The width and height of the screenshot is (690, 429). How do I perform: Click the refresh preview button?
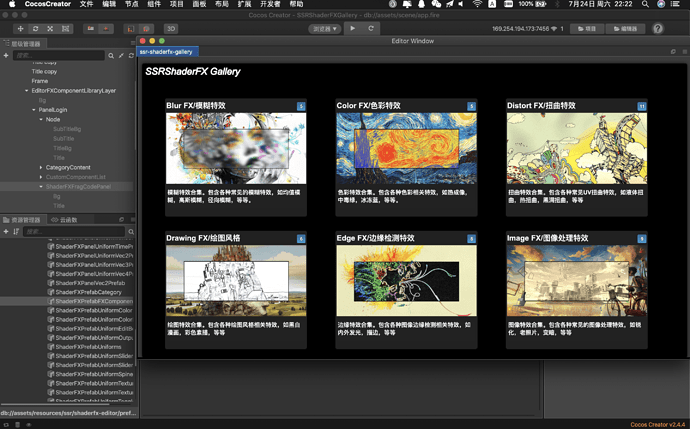click(x=371, y=29)
